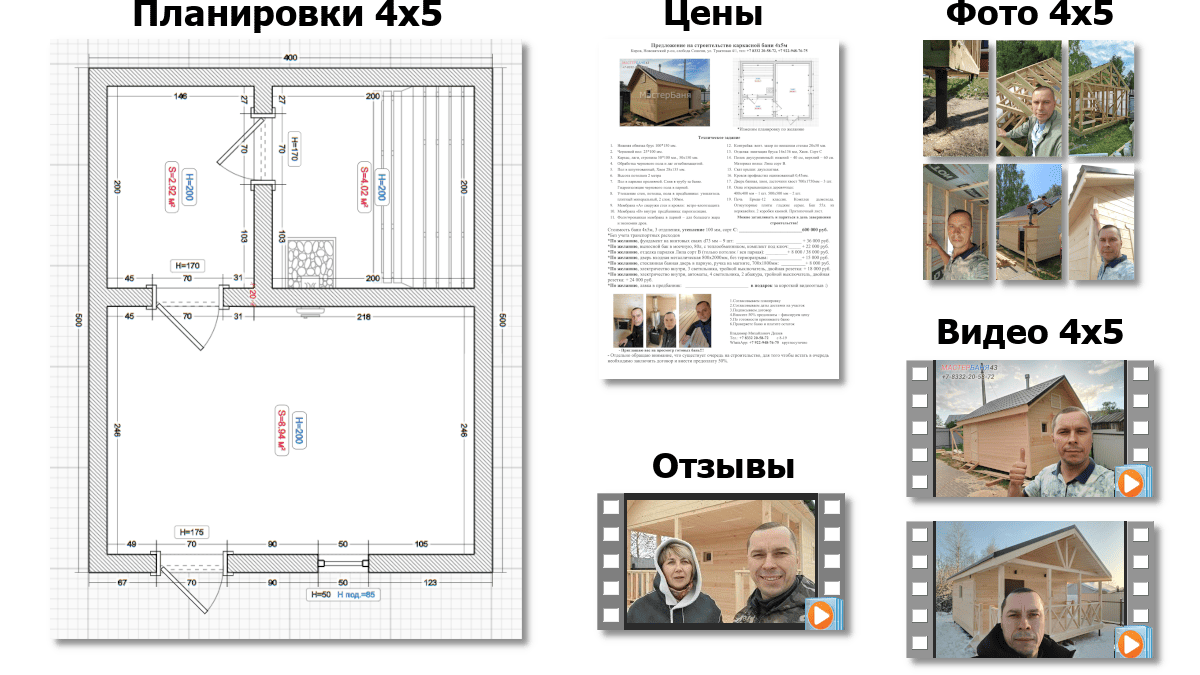
Task: Play the first video under Видео 4x5
Action: [x=1130, y=484]
